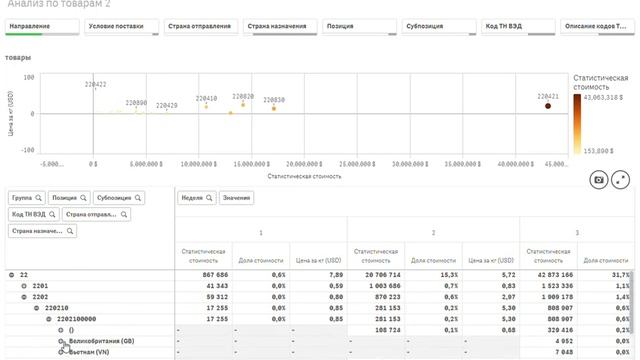640x360 pixels.
Task: Click the value 867 686
Action: (x=215, y=275)
